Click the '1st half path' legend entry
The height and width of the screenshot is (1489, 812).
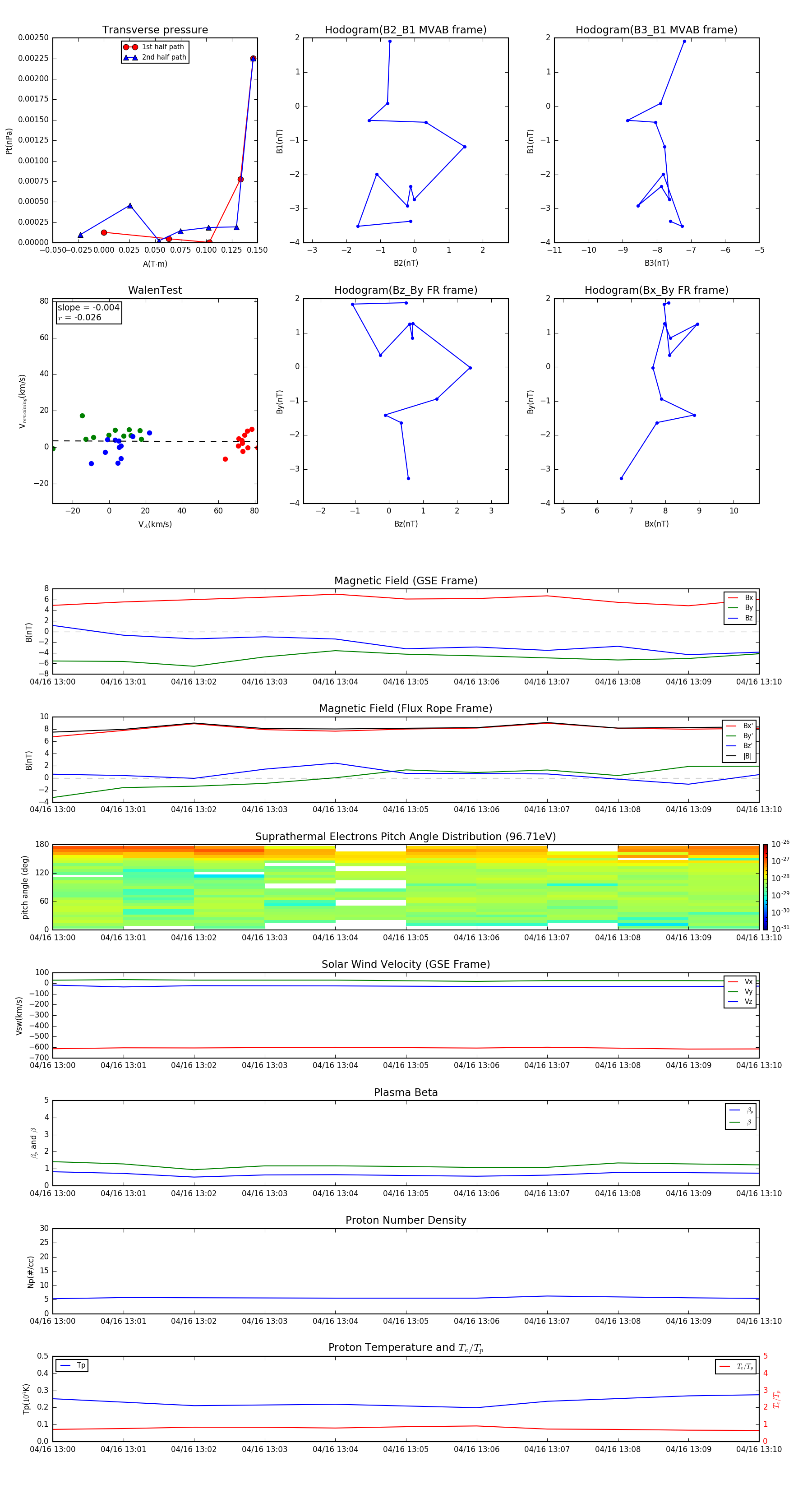pyautogui.click(x=154, y=47)
